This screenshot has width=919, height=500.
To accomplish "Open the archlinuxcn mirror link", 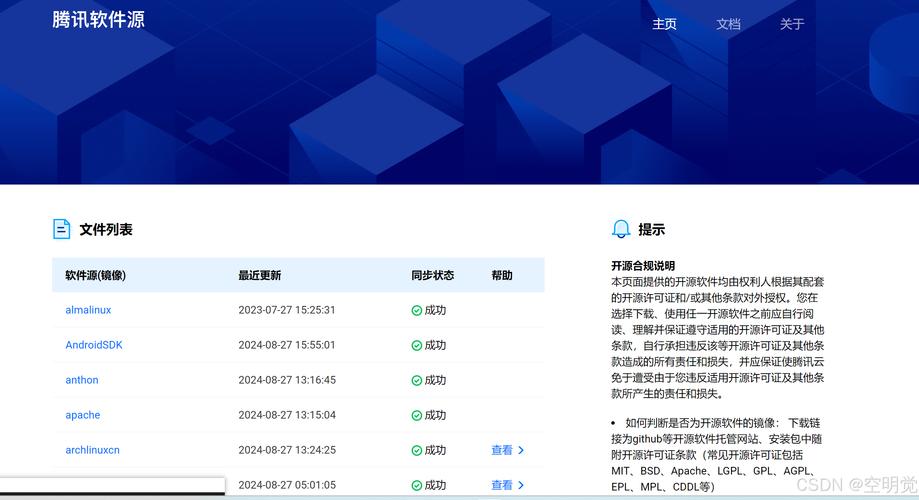I will coord(92,450).
